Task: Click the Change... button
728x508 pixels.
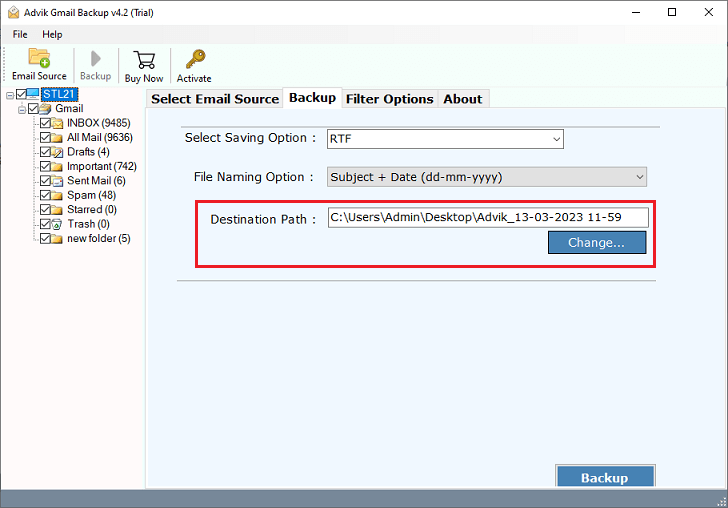Action: click(x=597, y=242)
